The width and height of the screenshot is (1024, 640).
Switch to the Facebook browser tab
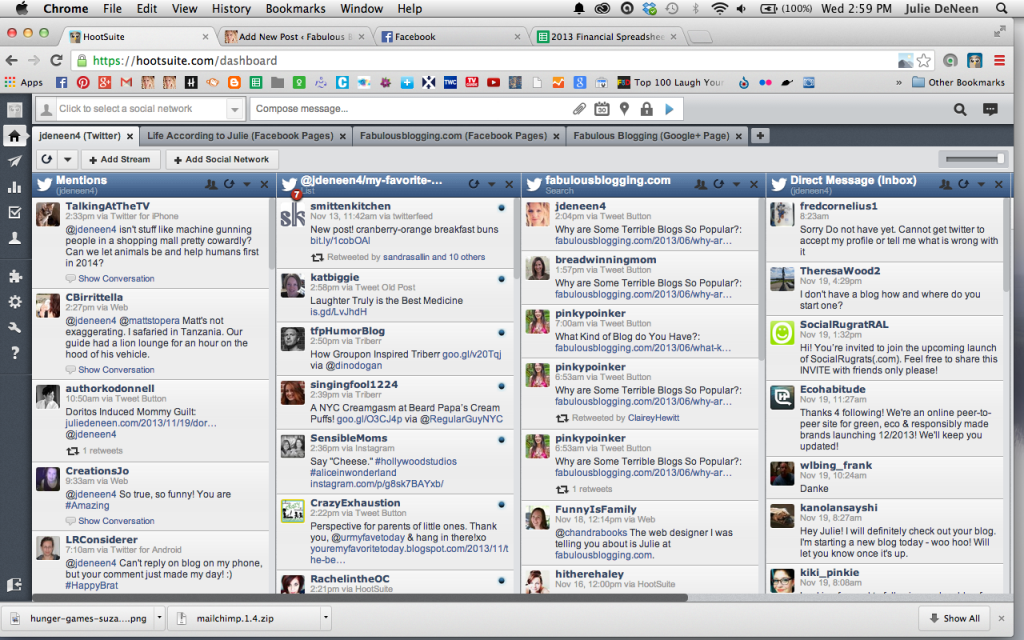(451, 37)
